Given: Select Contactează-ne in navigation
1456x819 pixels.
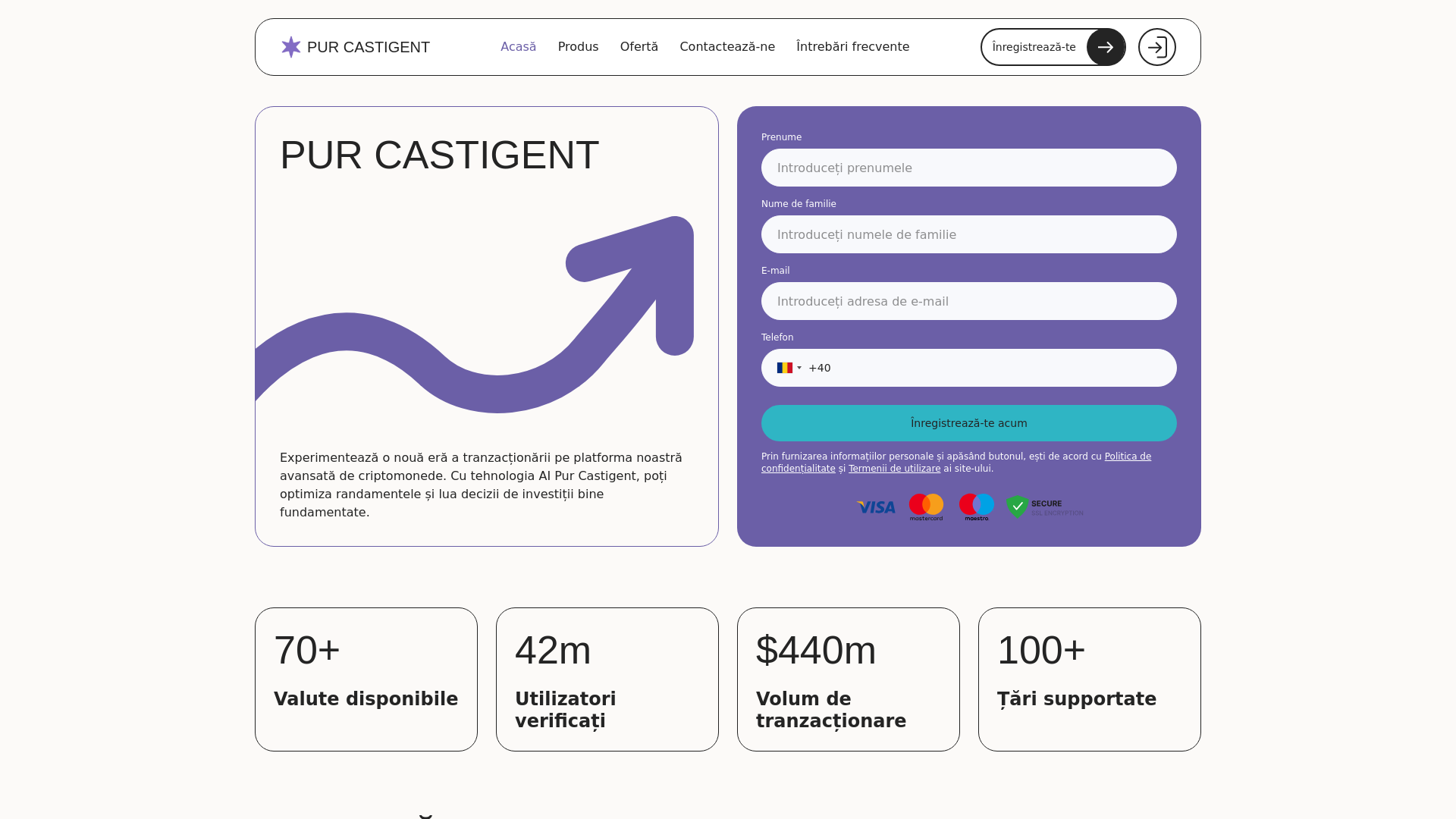Looking at the screenshot, I should tap(727, 47).
